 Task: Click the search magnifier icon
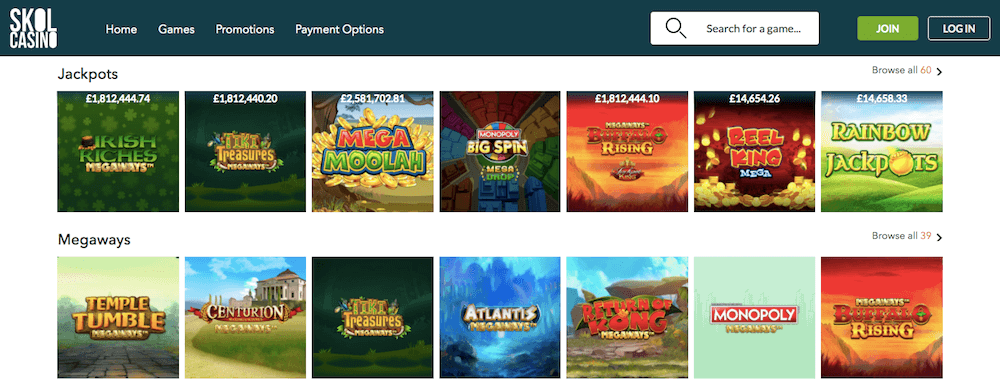[x=675, y=28]
